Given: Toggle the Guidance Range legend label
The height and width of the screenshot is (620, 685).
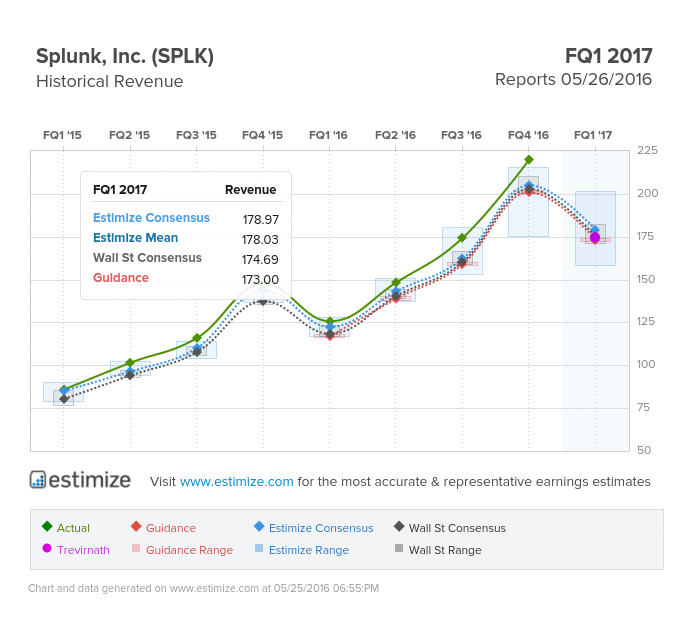Looking at the screenshot, I should (189, 550).
